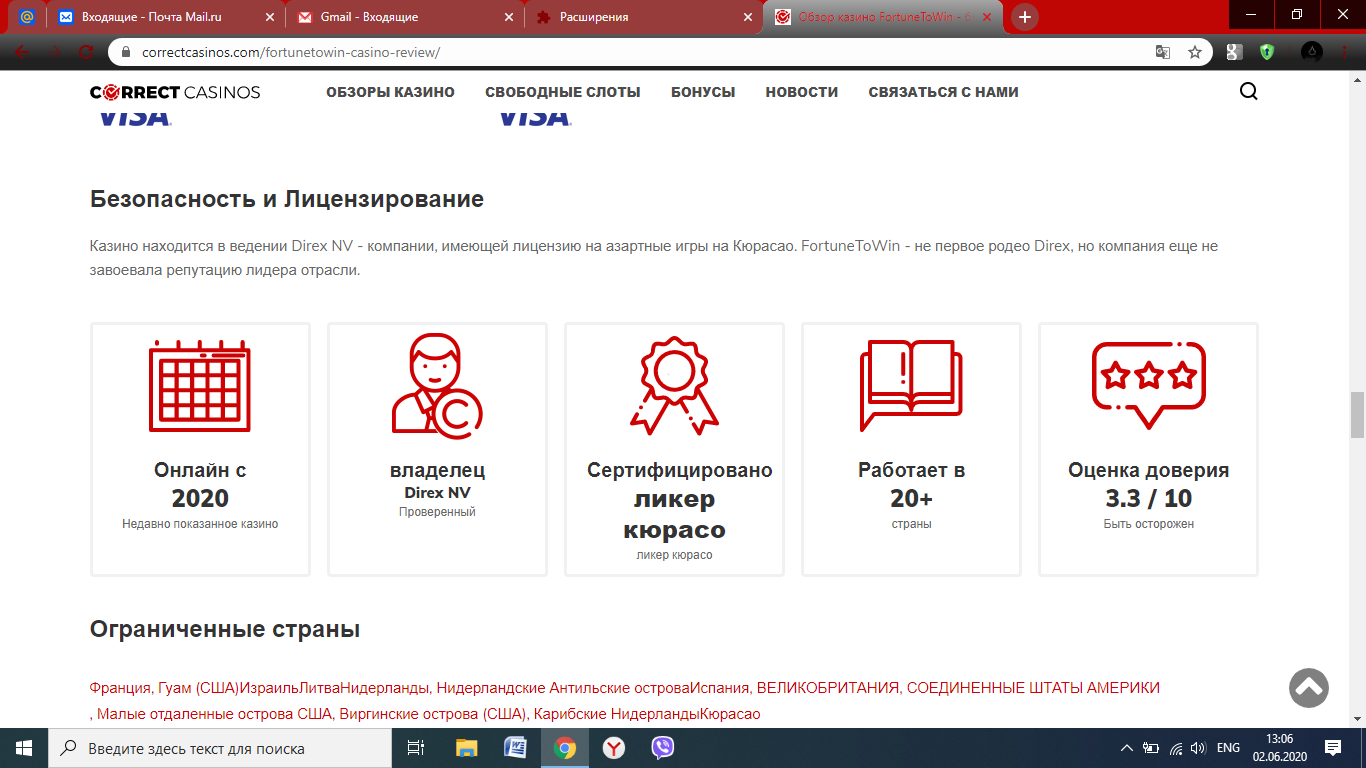
Task: Go back using the browser back arrow
Action: click(x=23, y=52)
